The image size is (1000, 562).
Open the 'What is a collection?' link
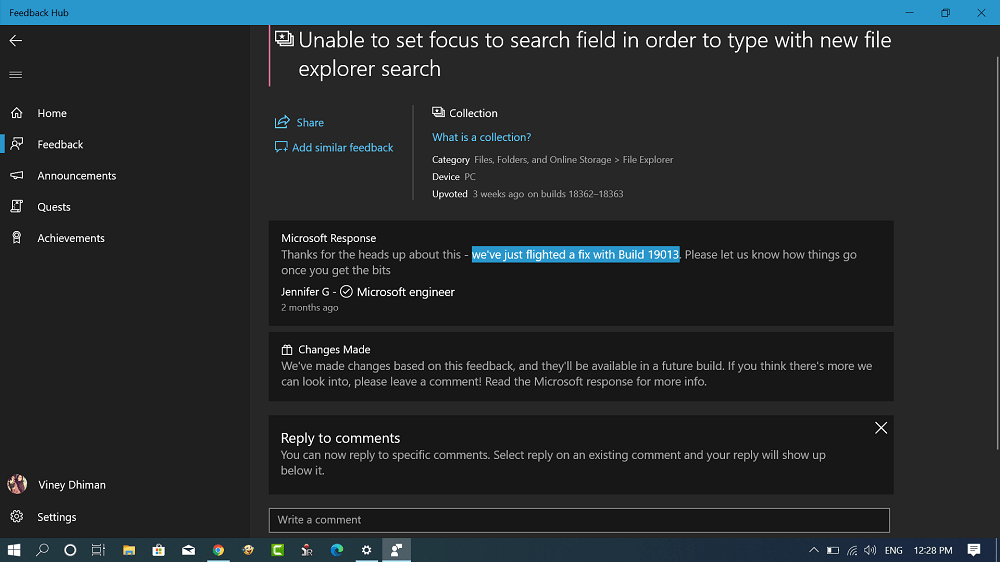coord(482,137)
